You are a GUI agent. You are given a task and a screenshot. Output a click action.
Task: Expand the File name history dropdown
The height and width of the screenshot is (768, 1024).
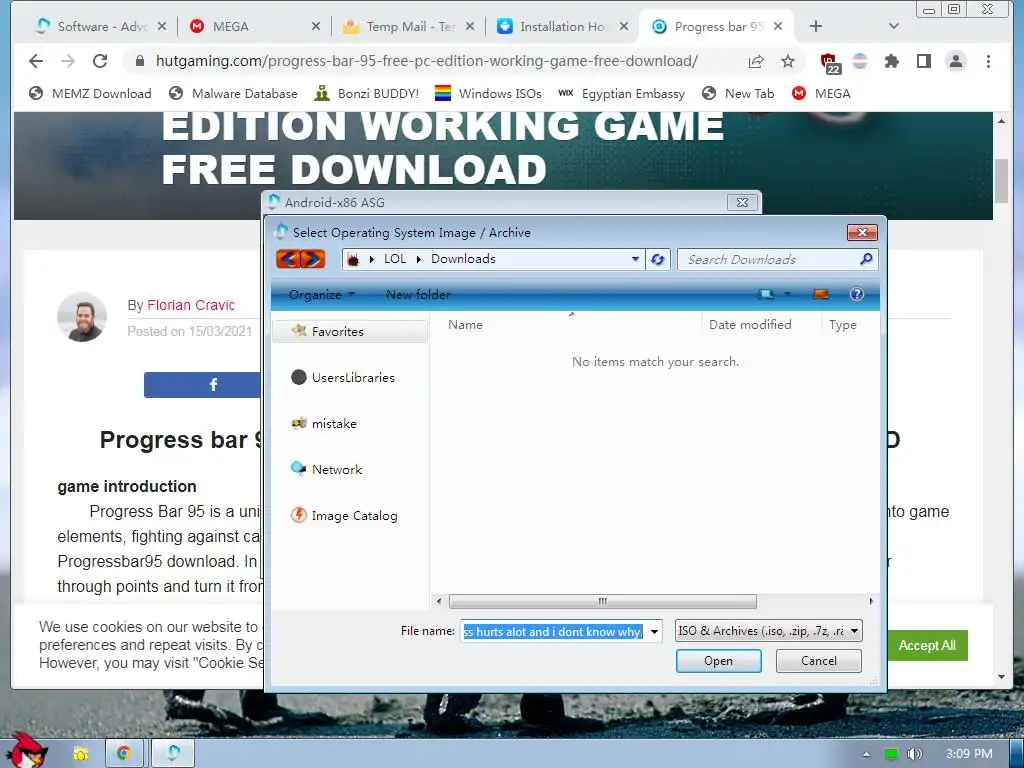tap(654, 632)
